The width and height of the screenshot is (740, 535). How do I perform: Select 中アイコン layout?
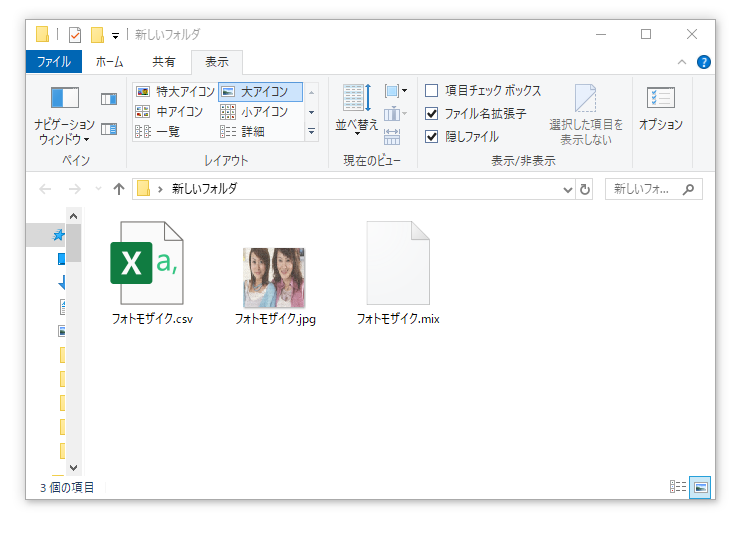(169, 112)
